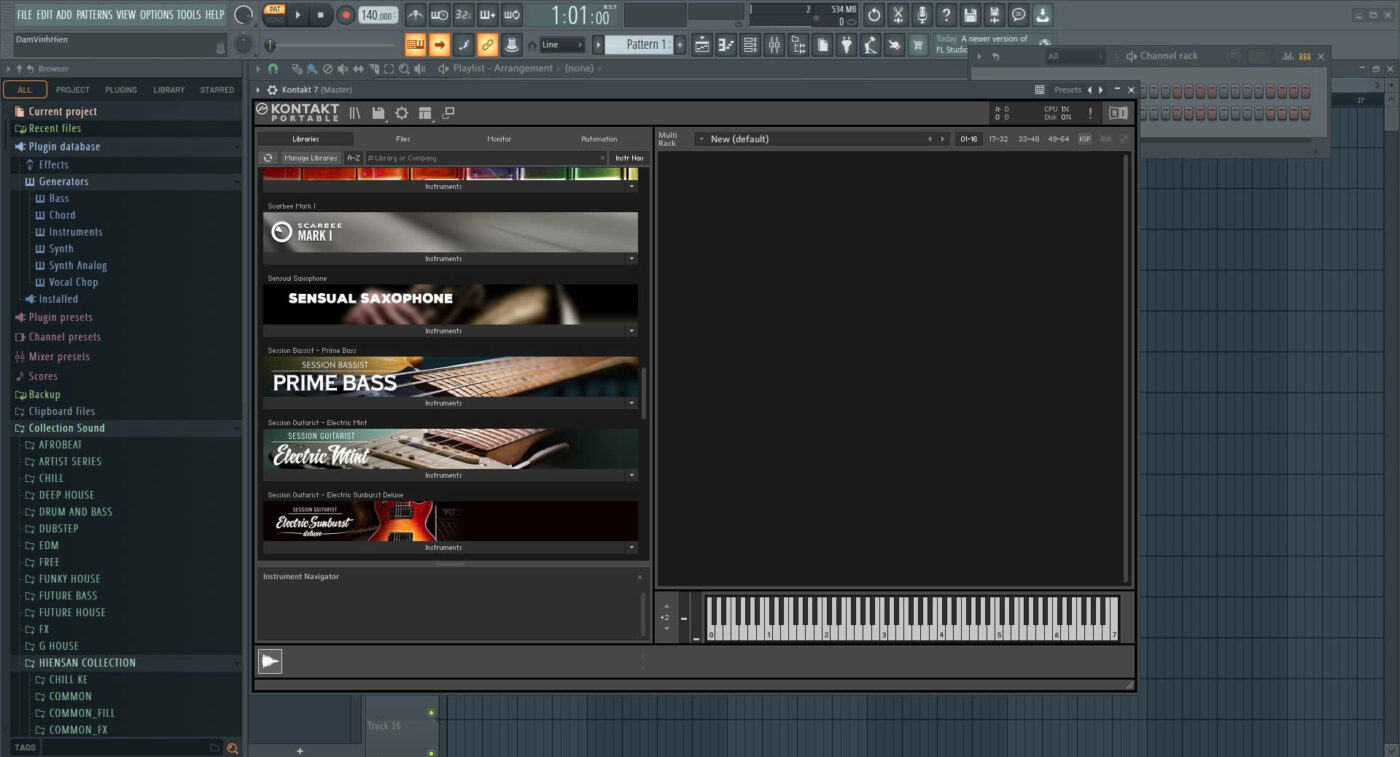Open piano roll toolbar icon
1400x757 pixels.
(x=726, y=45)
